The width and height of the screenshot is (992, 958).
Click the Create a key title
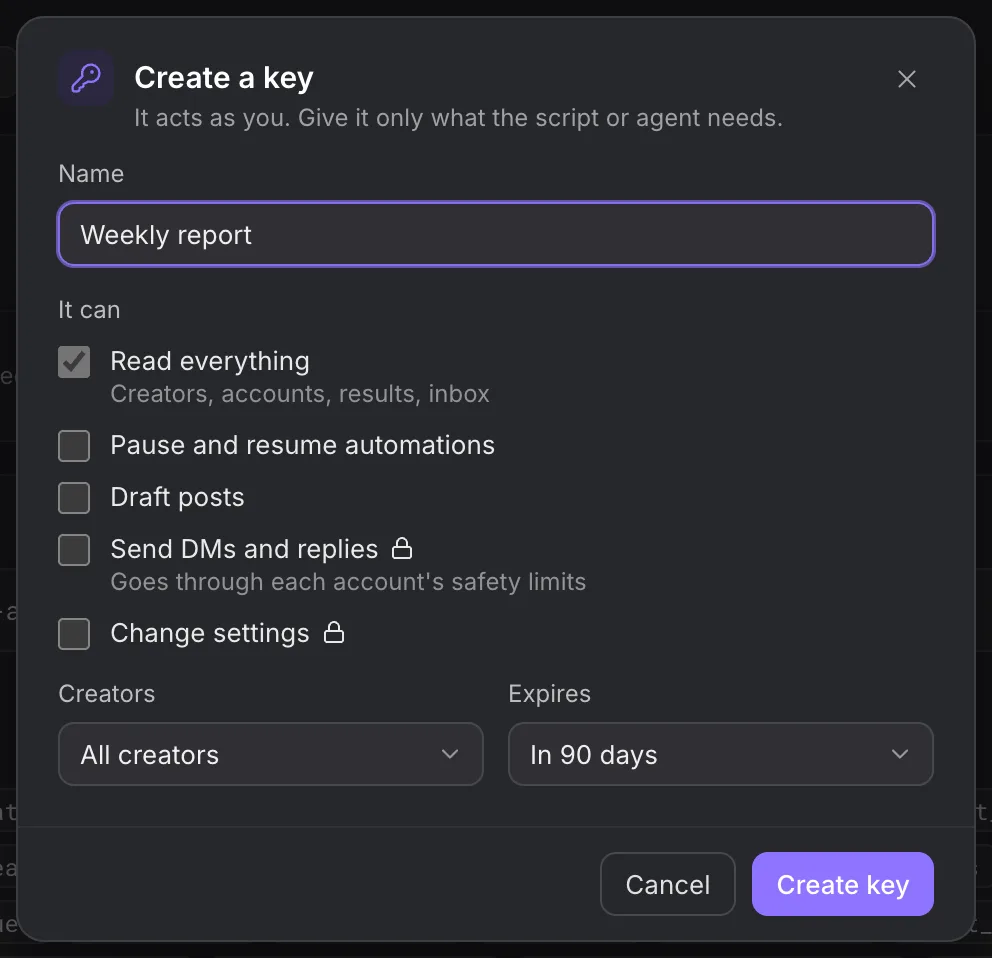(x=224, y=78)
